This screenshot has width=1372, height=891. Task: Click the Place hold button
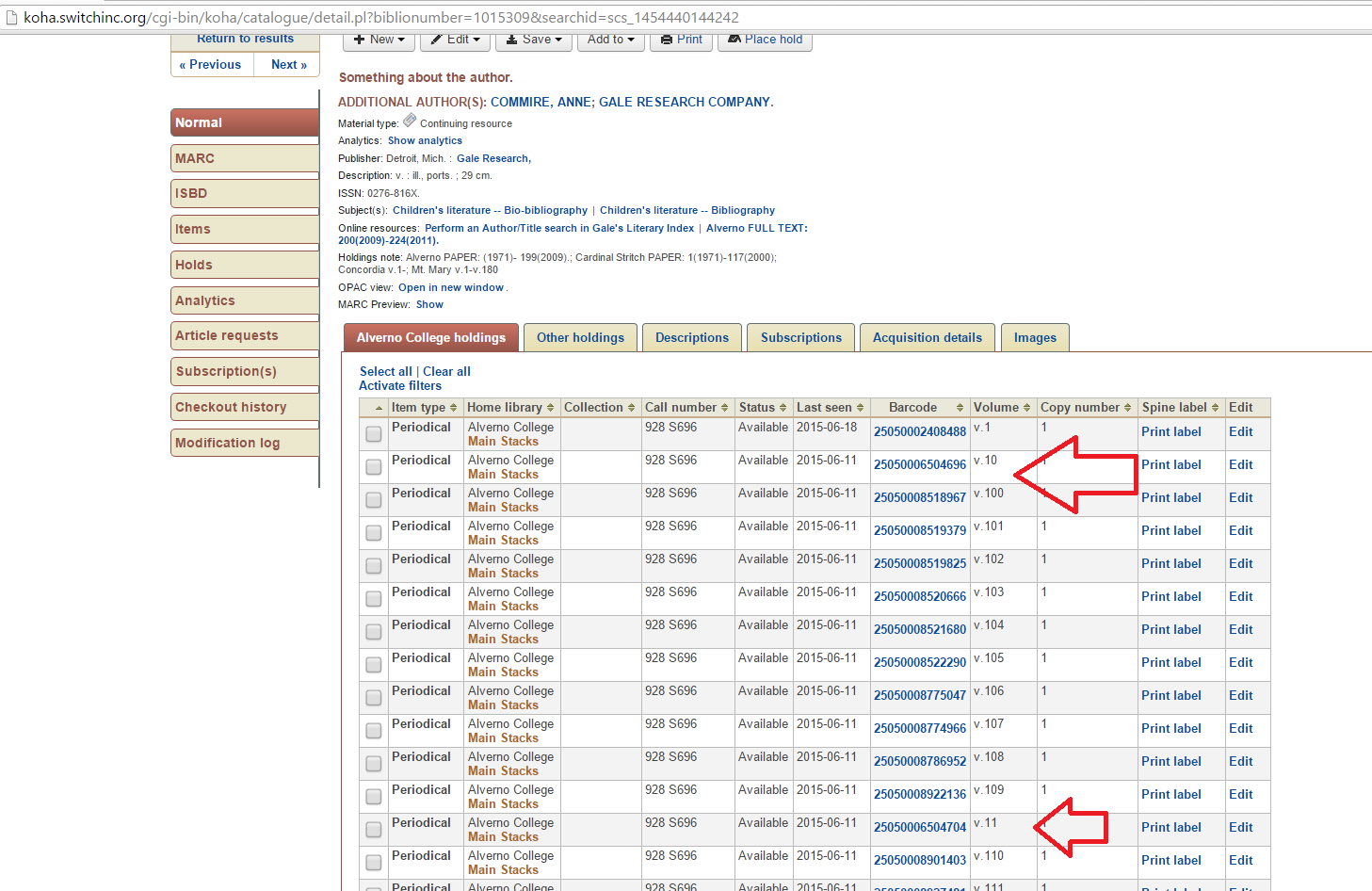pos(765,40)
